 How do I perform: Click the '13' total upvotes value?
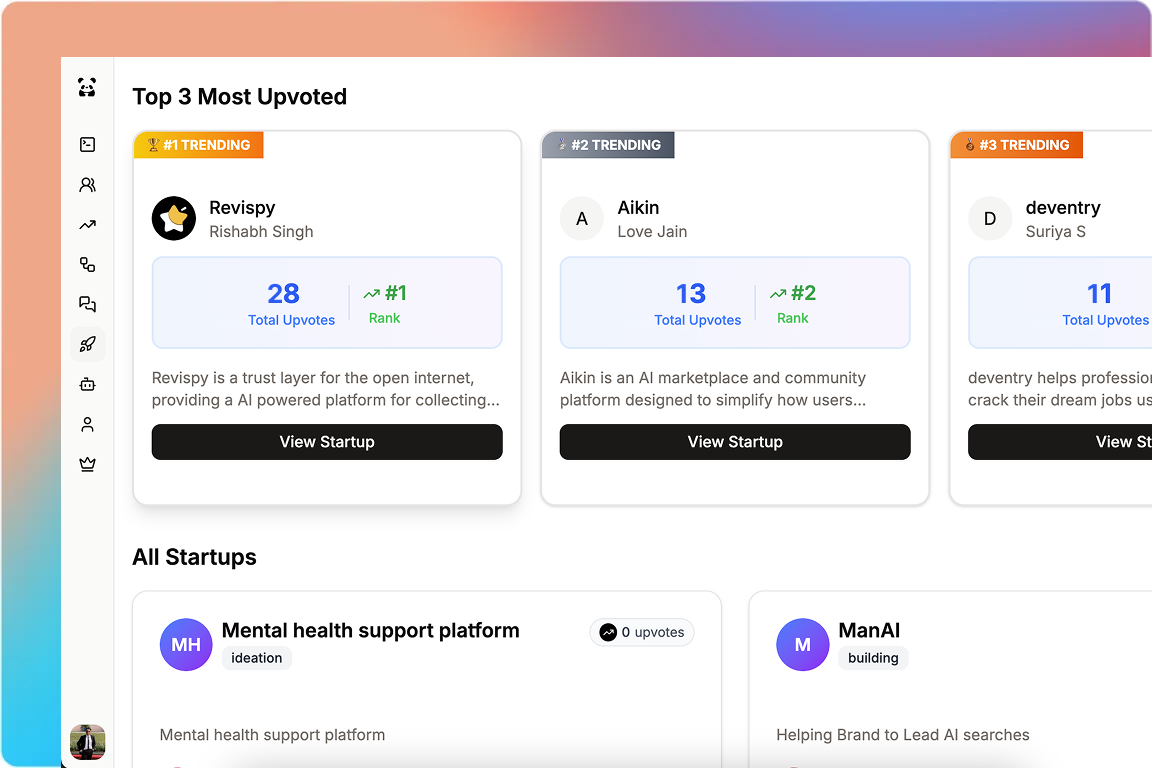coord(691,294)
